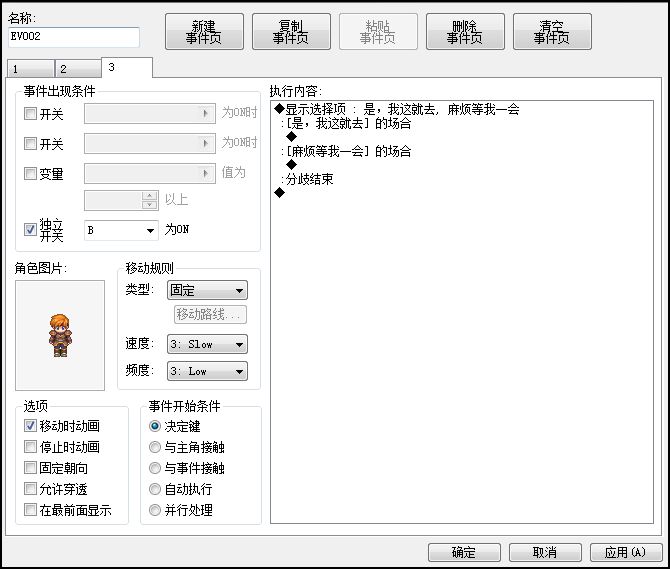Click the 取消 button
Screen dimensions: 670x569
click(x=545, y=552)
